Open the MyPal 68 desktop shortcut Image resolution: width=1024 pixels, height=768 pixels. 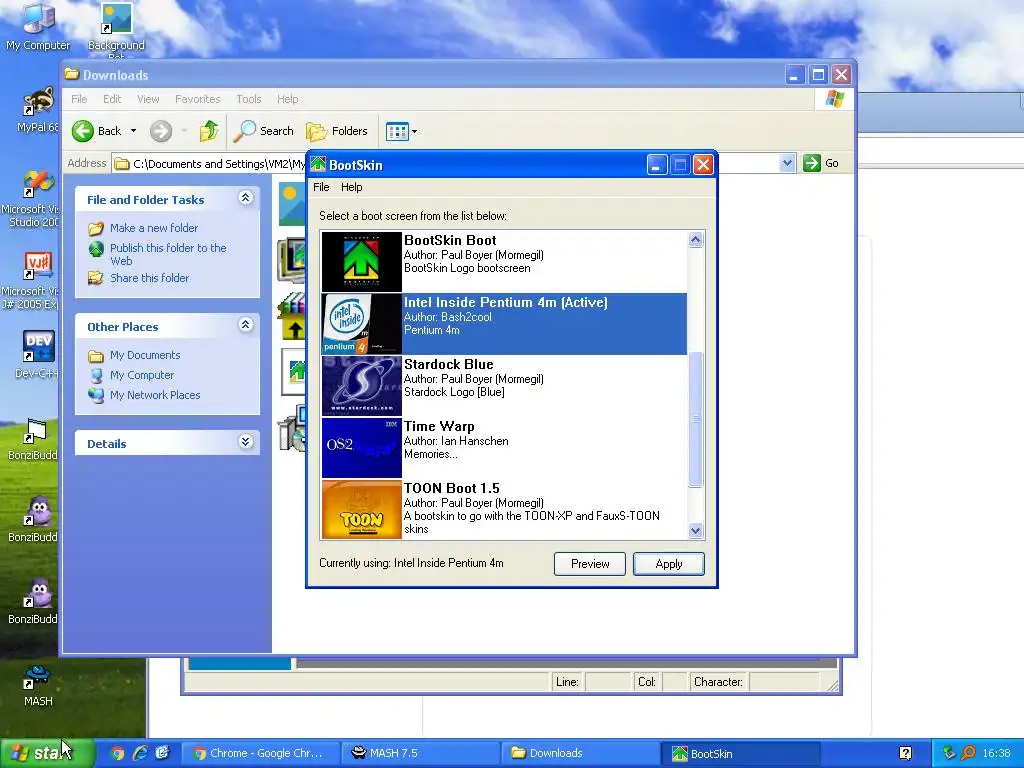coord(37,110)
